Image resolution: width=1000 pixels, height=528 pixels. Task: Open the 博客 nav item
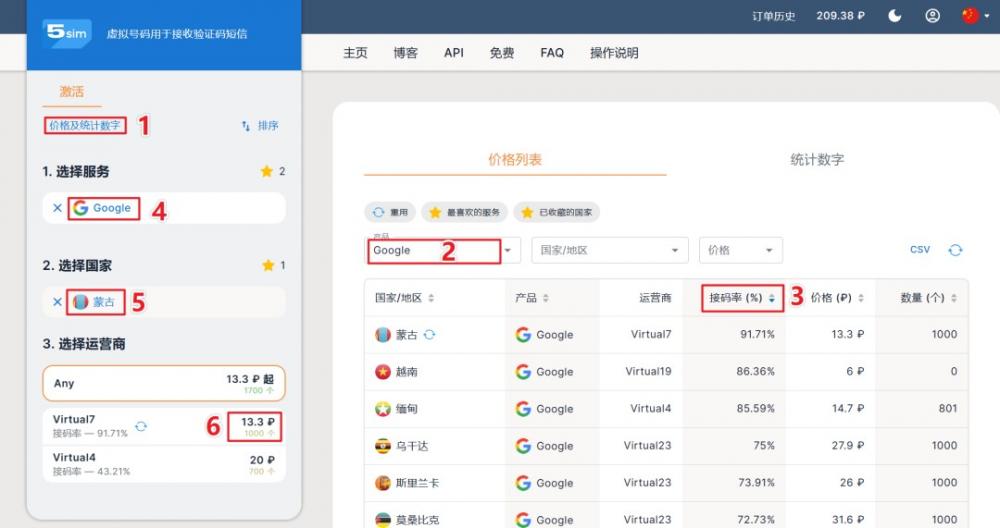click(x=406, y=53)
